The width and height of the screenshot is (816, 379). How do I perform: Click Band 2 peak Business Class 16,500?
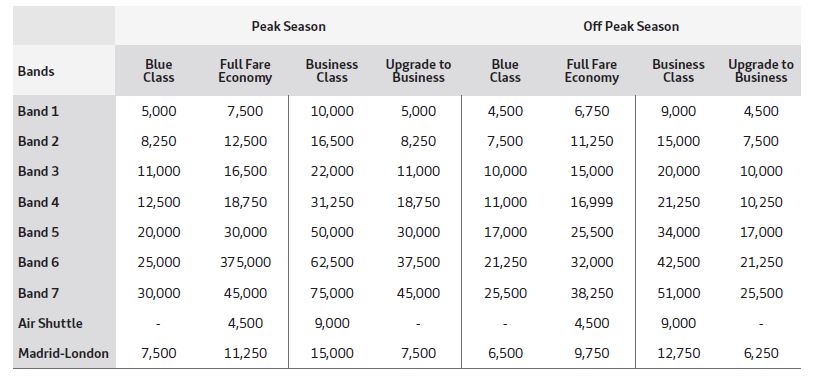pyautogui.click(x=332, y=142)
